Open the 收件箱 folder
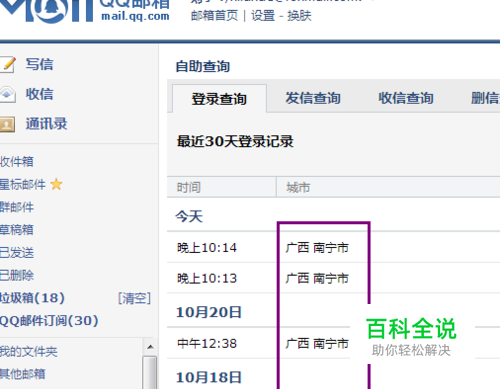The height and width of the screenshot is (389, 500). point(17,162)
